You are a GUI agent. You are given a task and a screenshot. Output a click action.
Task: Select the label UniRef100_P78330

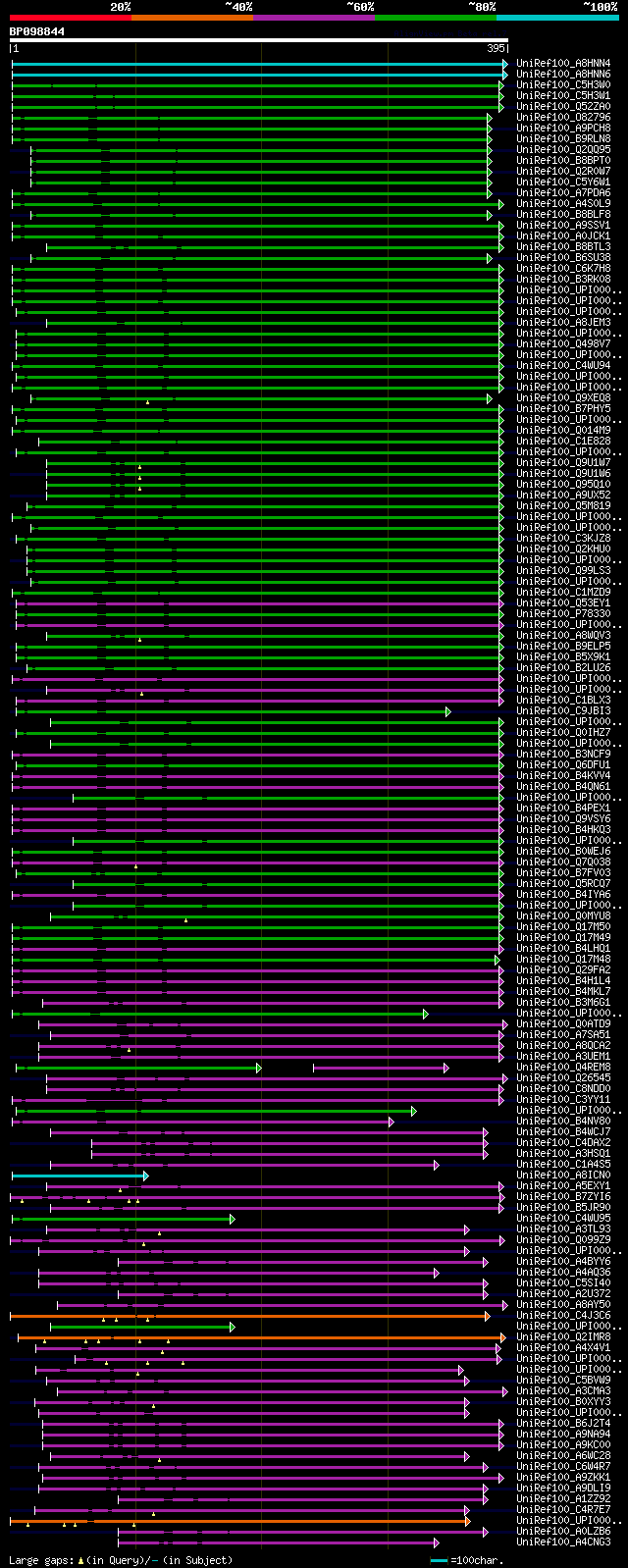563,613
